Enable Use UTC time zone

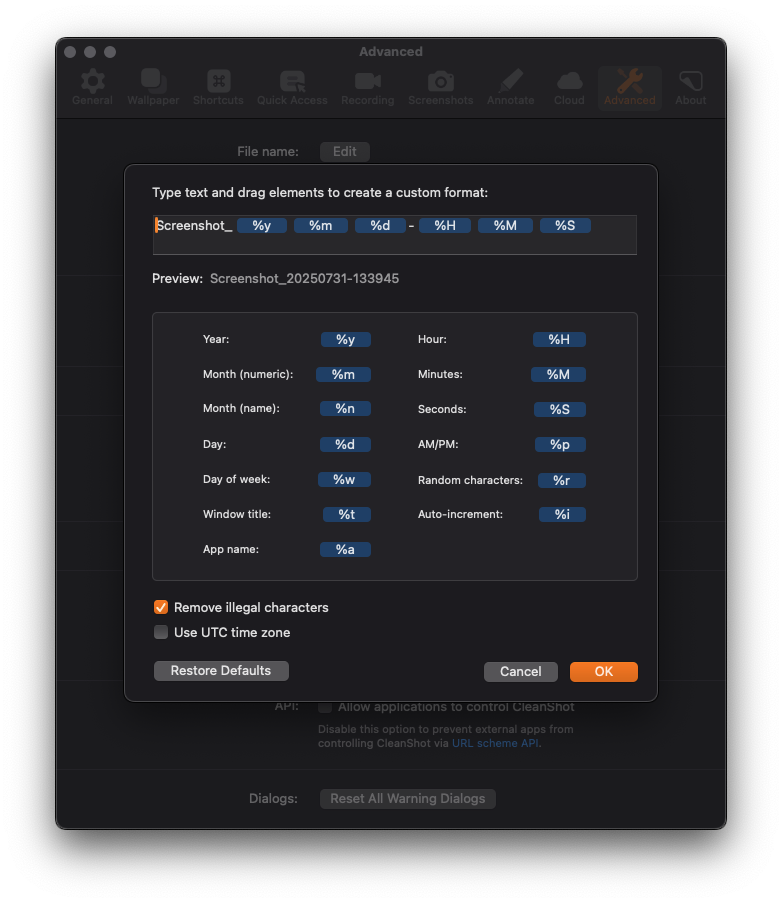click(161, 632)
